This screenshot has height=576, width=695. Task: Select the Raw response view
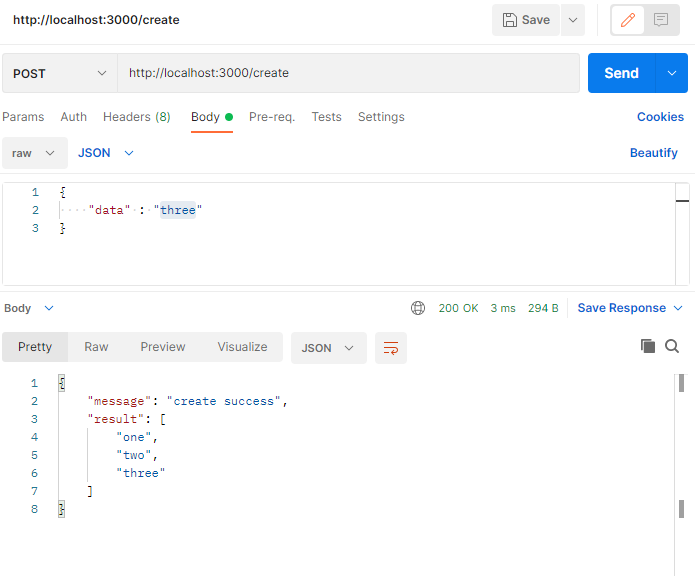96,347
